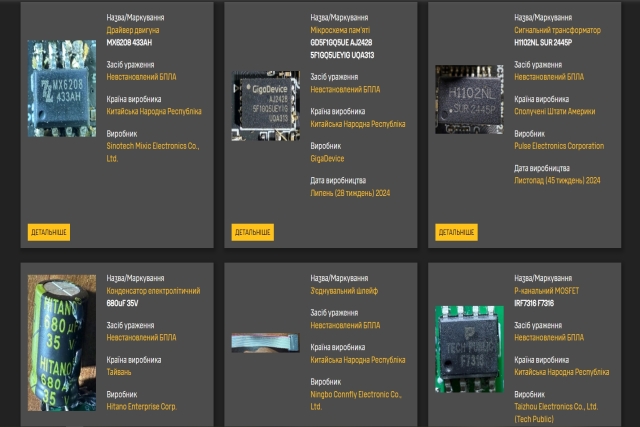Click marking text 'H1102NL SUR 2445P'

point(543,42)
